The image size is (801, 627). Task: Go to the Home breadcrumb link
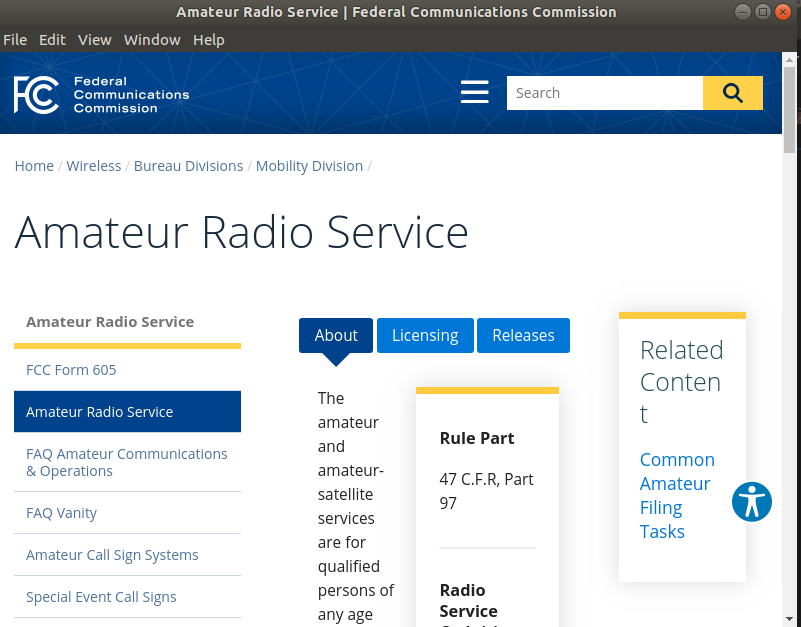click(x=34, y=166)
